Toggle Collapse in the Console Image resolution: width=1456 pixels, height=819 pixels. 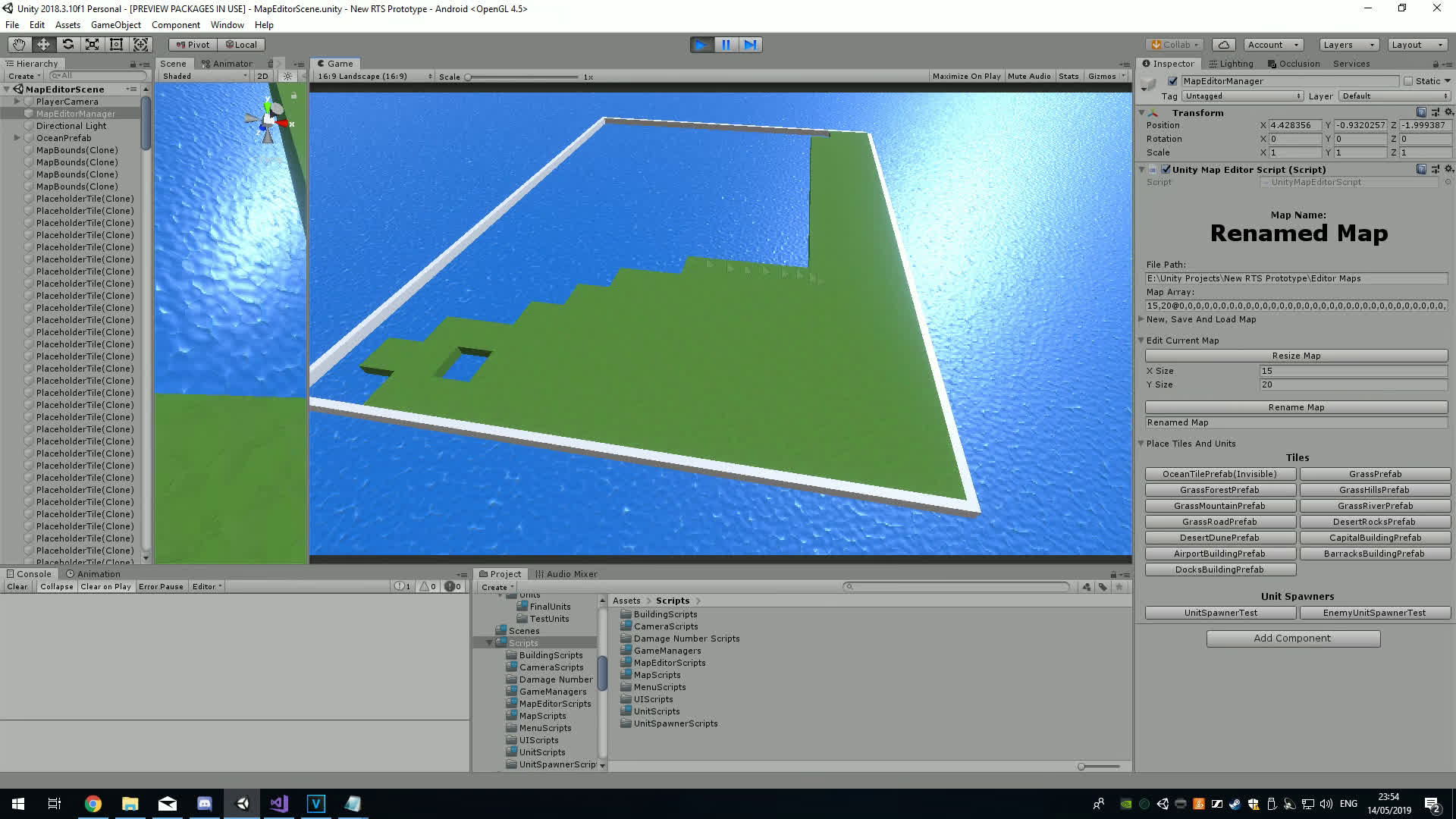tap(57, 587)
